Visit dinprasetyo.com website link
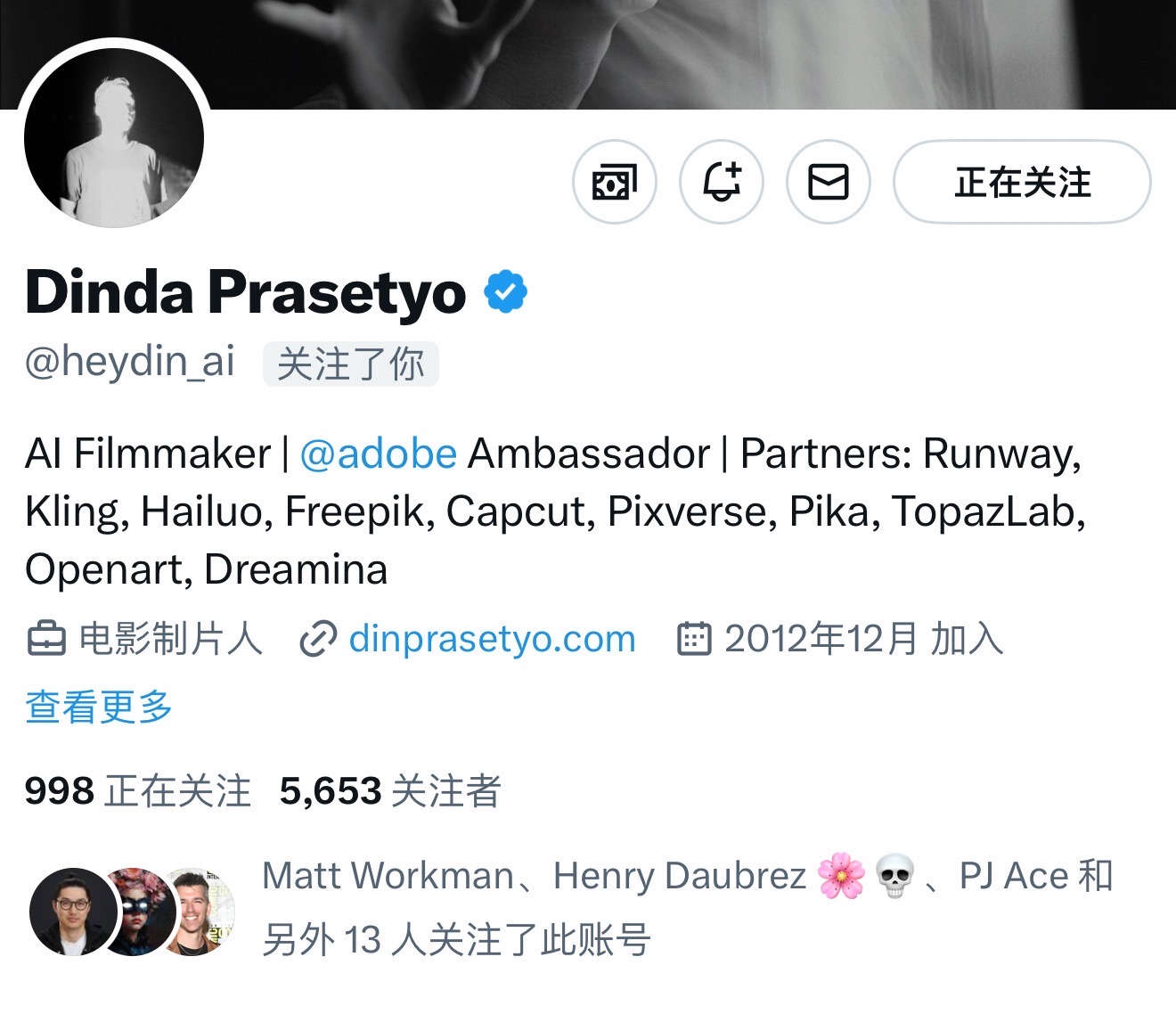This screenshot has height=1014, width=1176. point(492,639)
